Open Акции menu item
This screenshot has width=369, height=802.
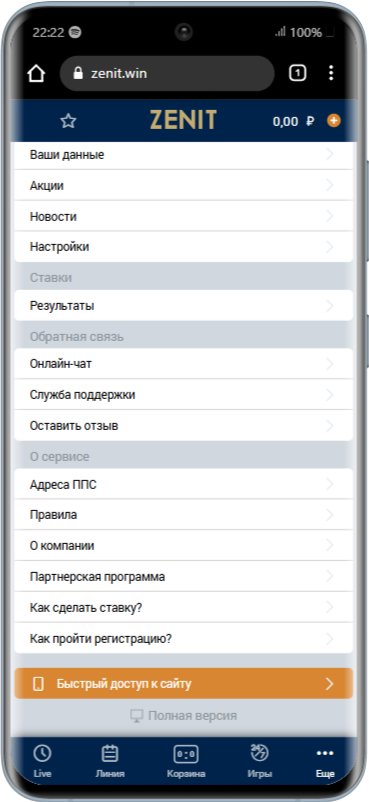184,185
